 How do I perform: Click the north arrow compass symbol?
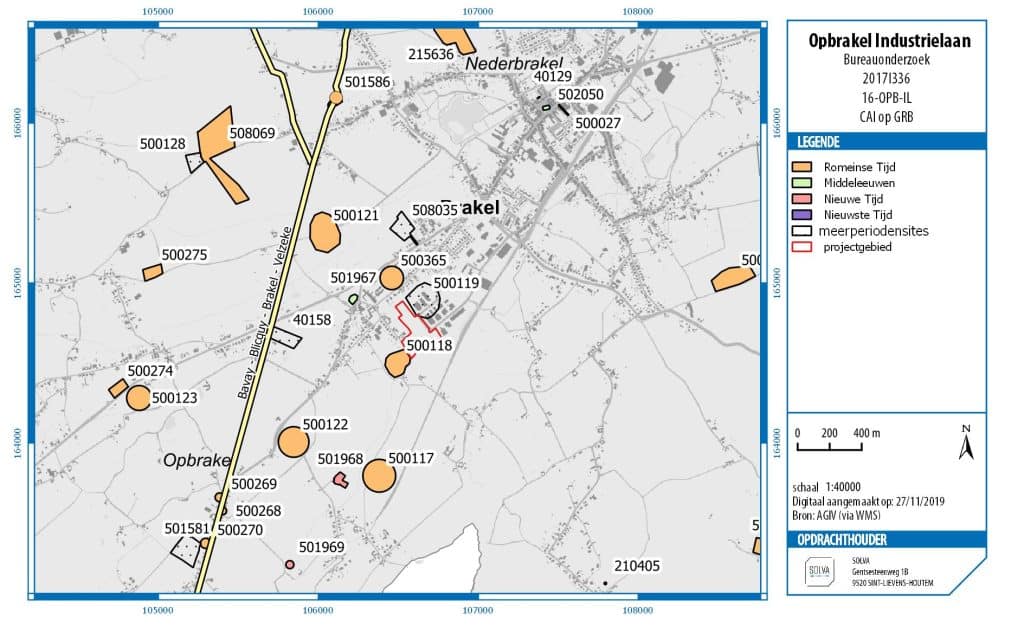(965, 443)
